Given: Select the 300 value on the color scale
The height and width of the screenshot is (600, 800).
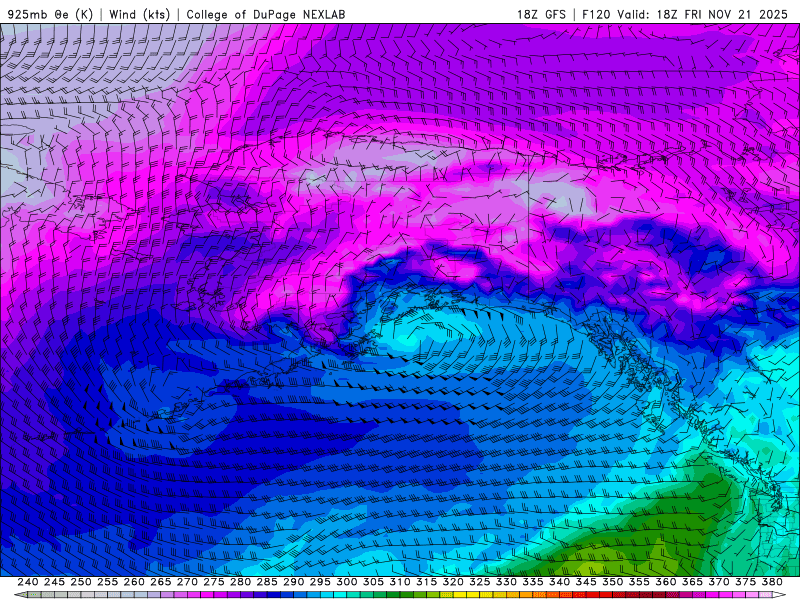Looking at the screenshot, I should pyautogui.click(x=346, y=582).
